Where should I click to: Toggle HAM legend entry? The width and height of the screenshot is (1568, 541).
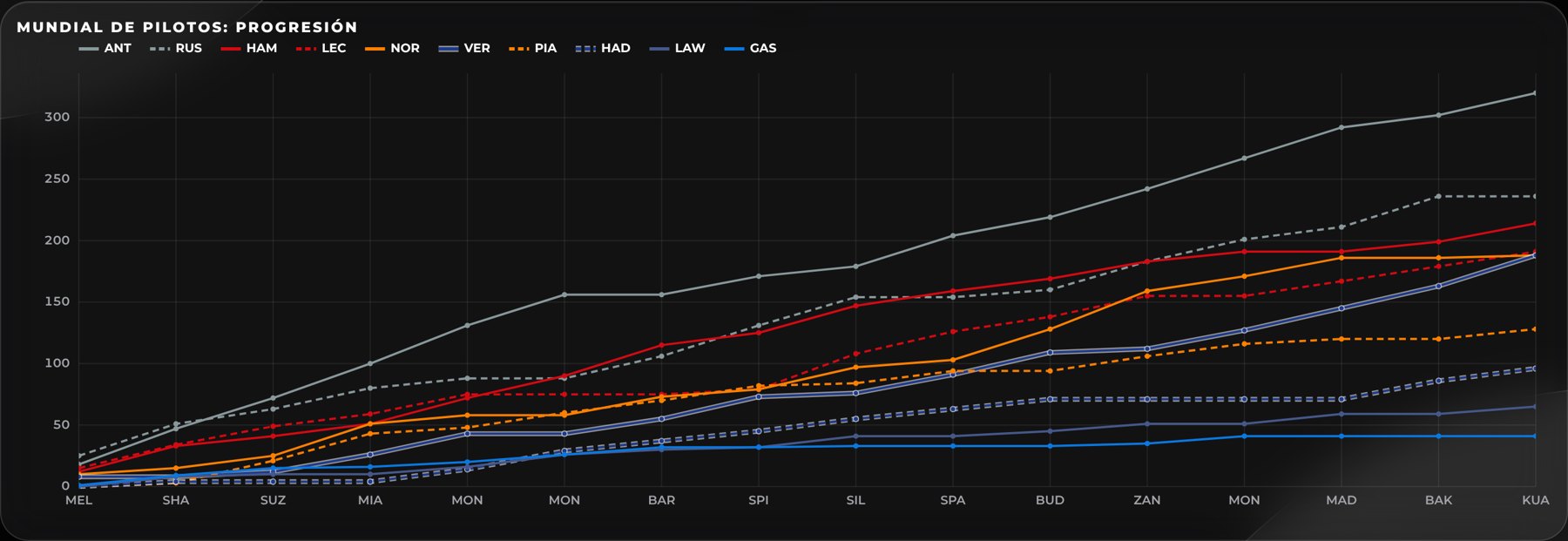click(x=249, y=49)
